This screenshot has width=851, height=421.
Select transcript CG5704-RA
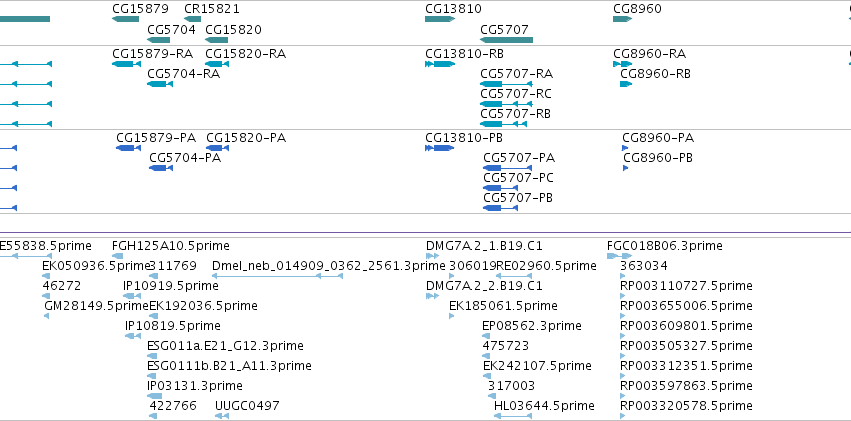160,84
